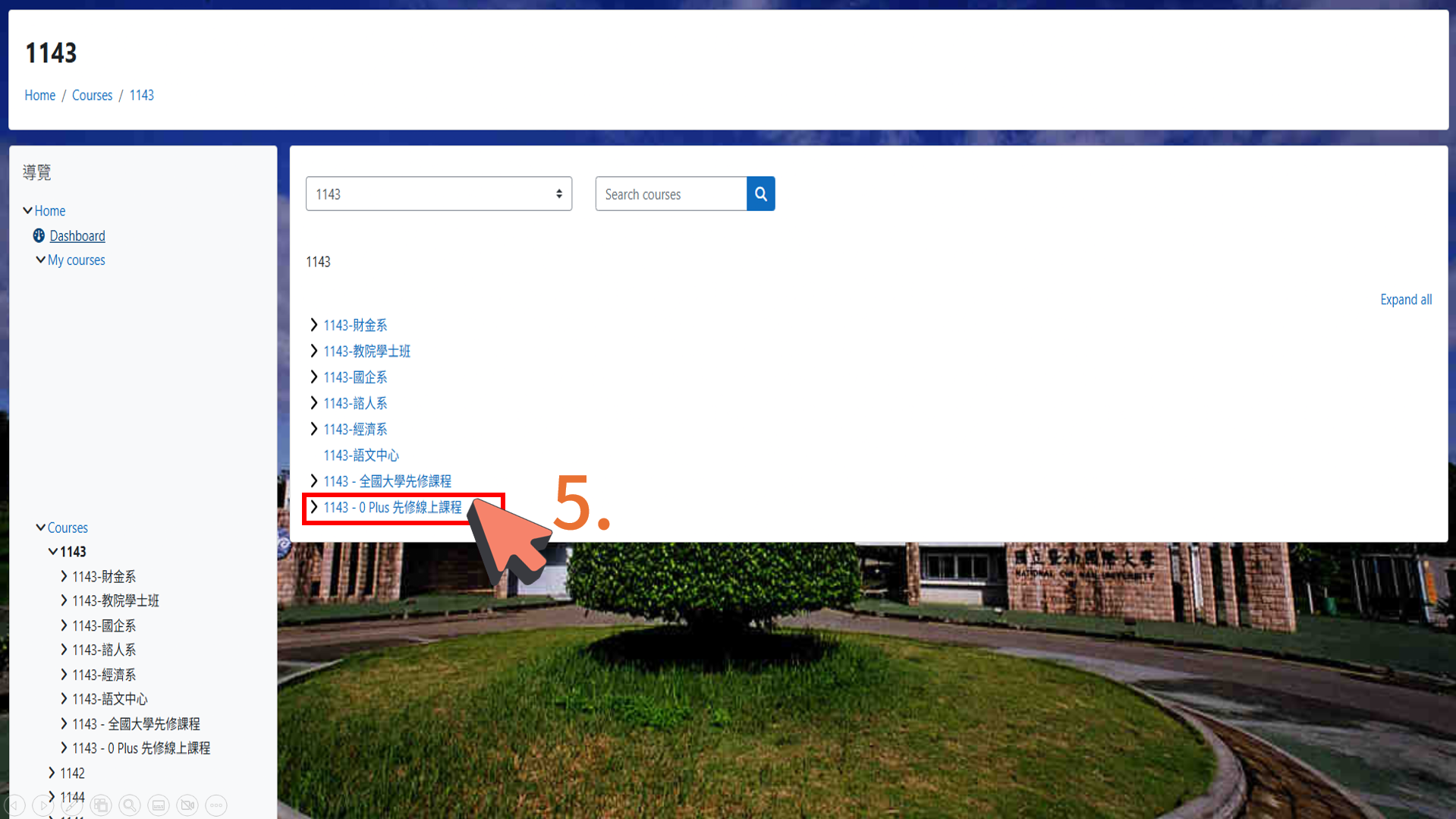Viewport: 1456px width, 819px height.
Task: Select the pen annotation tool
Action: [x=72, y=805]
